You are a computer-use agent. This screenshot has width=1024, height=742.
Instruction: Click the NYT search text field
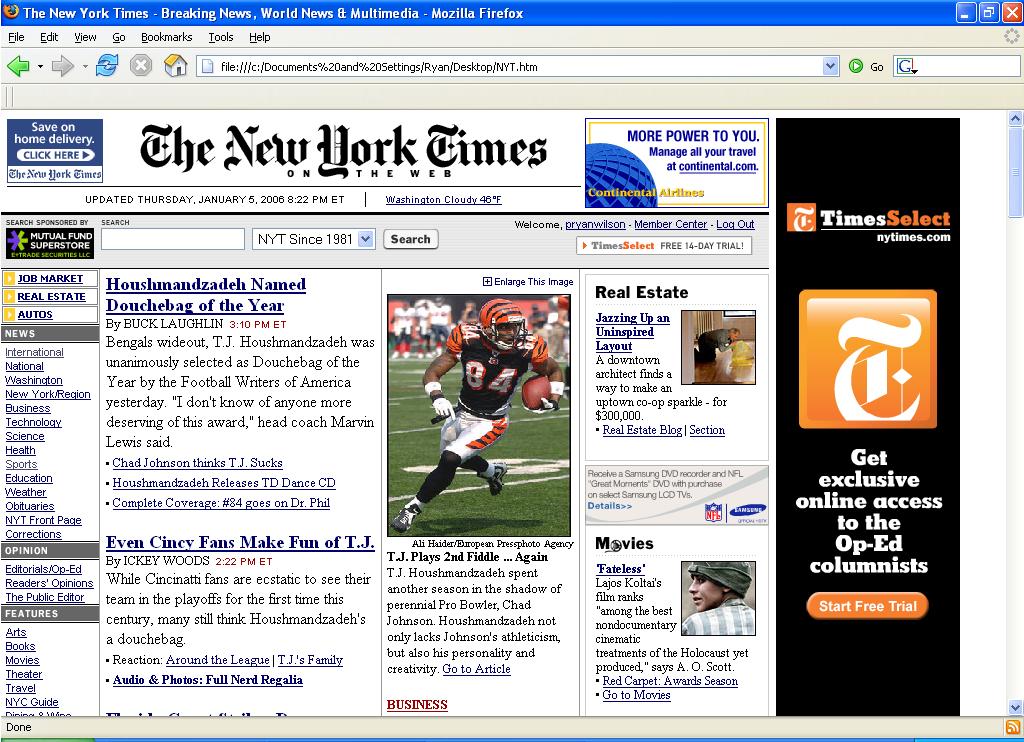coord(172,239)
